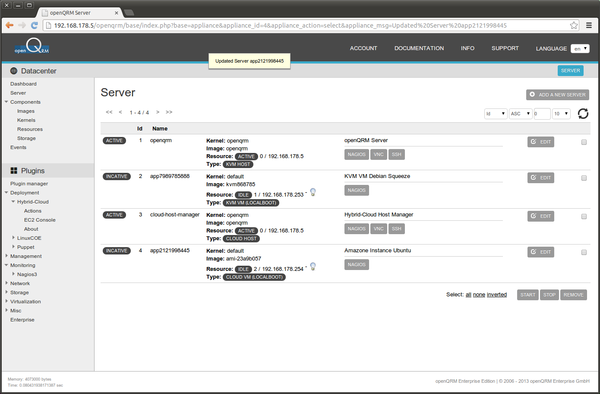Open Dashboard in the sidebar
The height and width of the screenshot is (394, 600).
tap(23, 84)
